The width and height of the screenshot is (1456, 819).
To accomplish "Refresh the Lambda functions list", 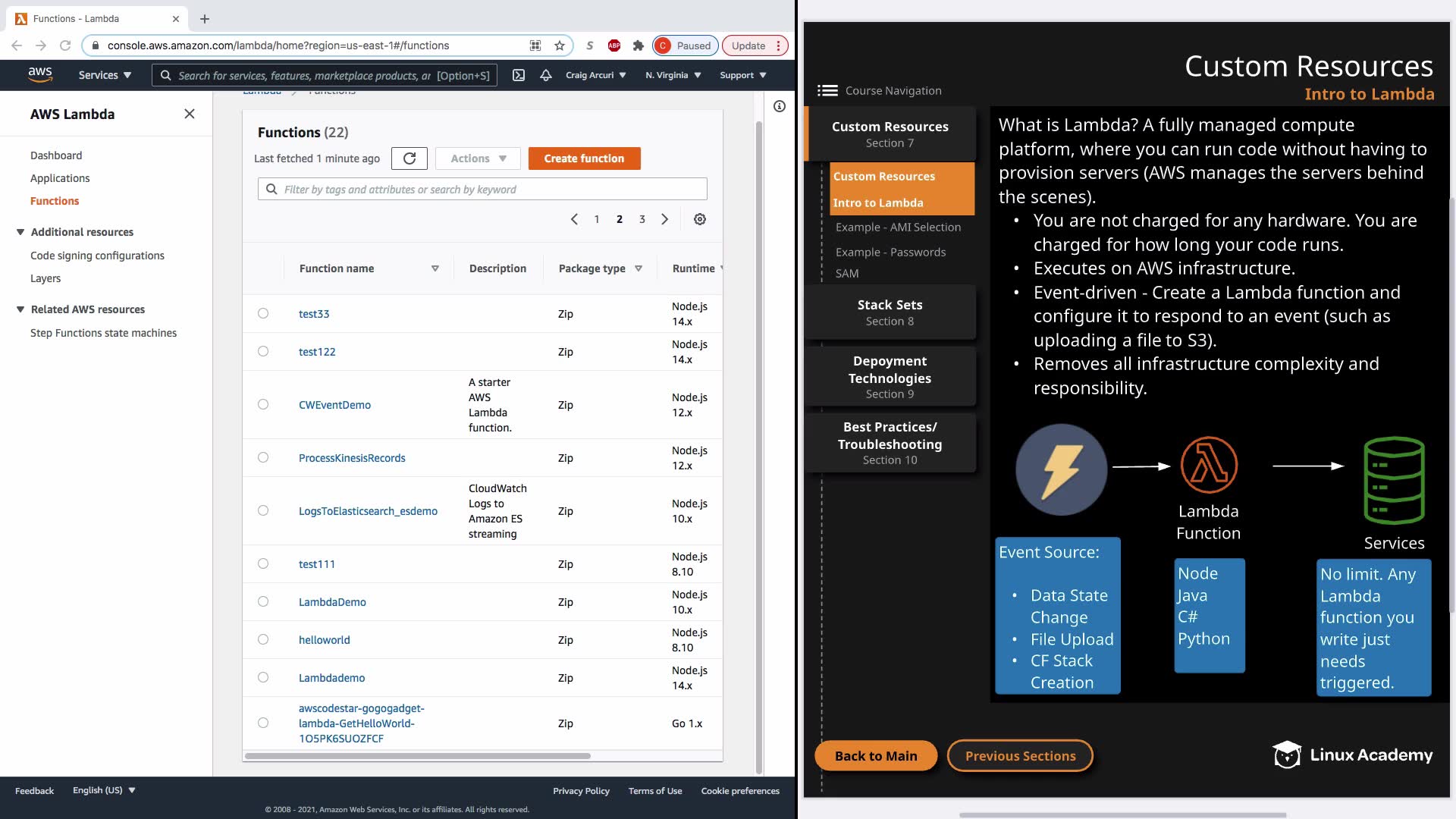I will tap(409, 158).
